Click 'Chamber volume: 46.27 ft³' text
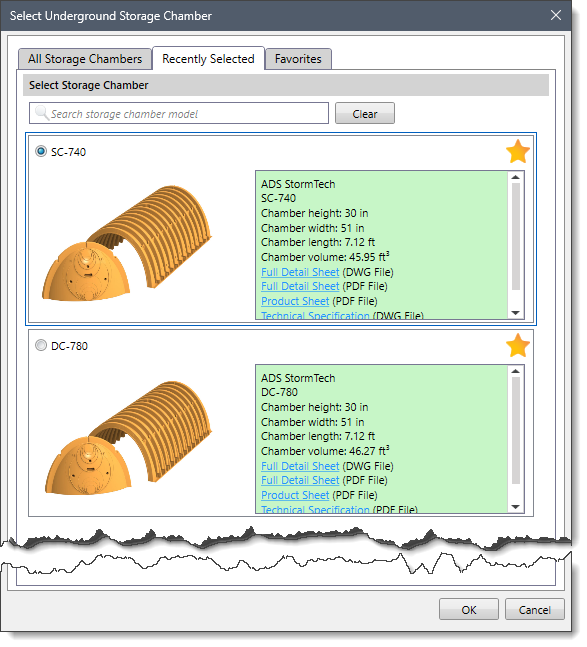This screenshot has width=587, height=647. (x=325, y=450)
